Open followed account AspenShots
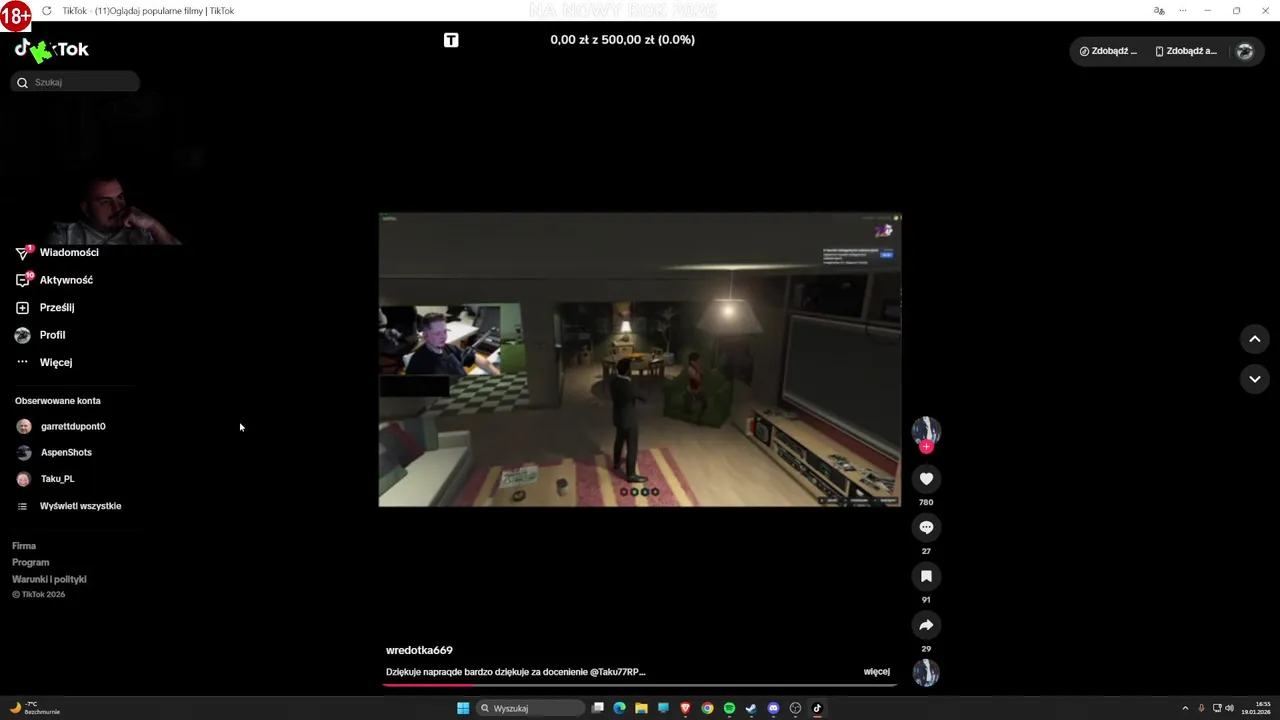 pyautogui.click(x=54, y=452)
